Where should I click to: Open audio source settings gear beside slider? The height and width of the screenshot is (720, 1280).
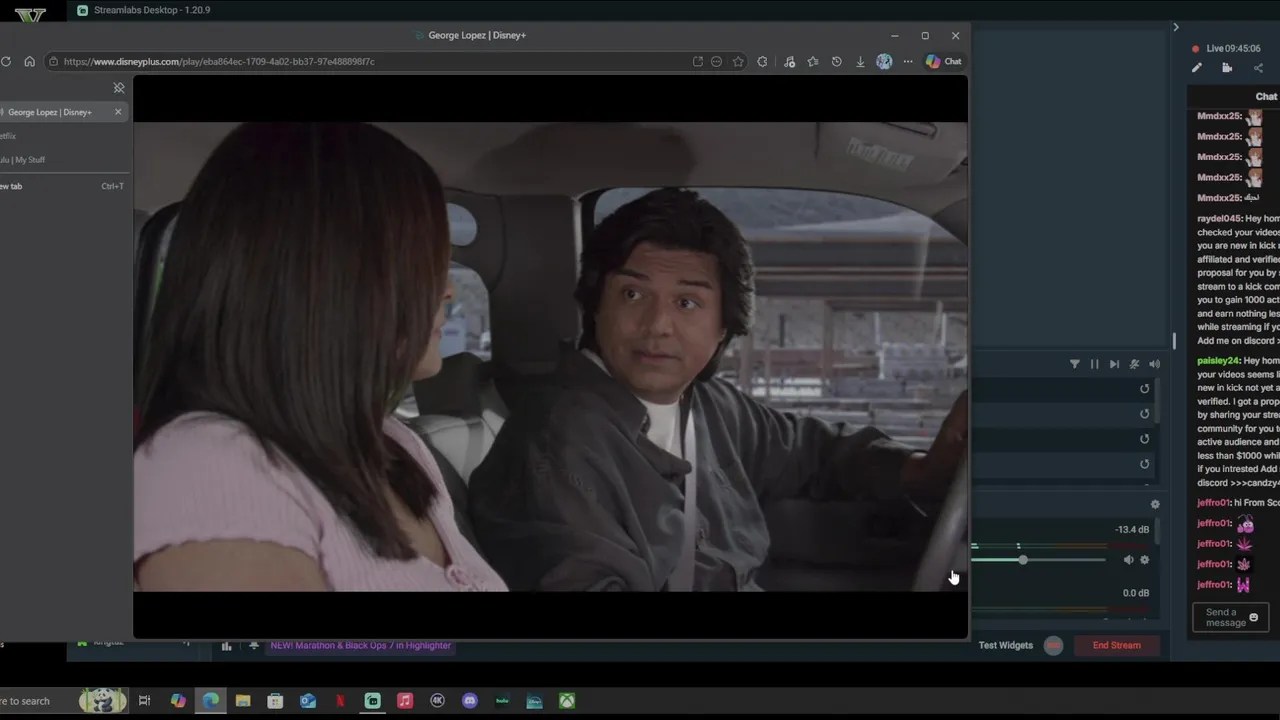(x=1145, y=560)
